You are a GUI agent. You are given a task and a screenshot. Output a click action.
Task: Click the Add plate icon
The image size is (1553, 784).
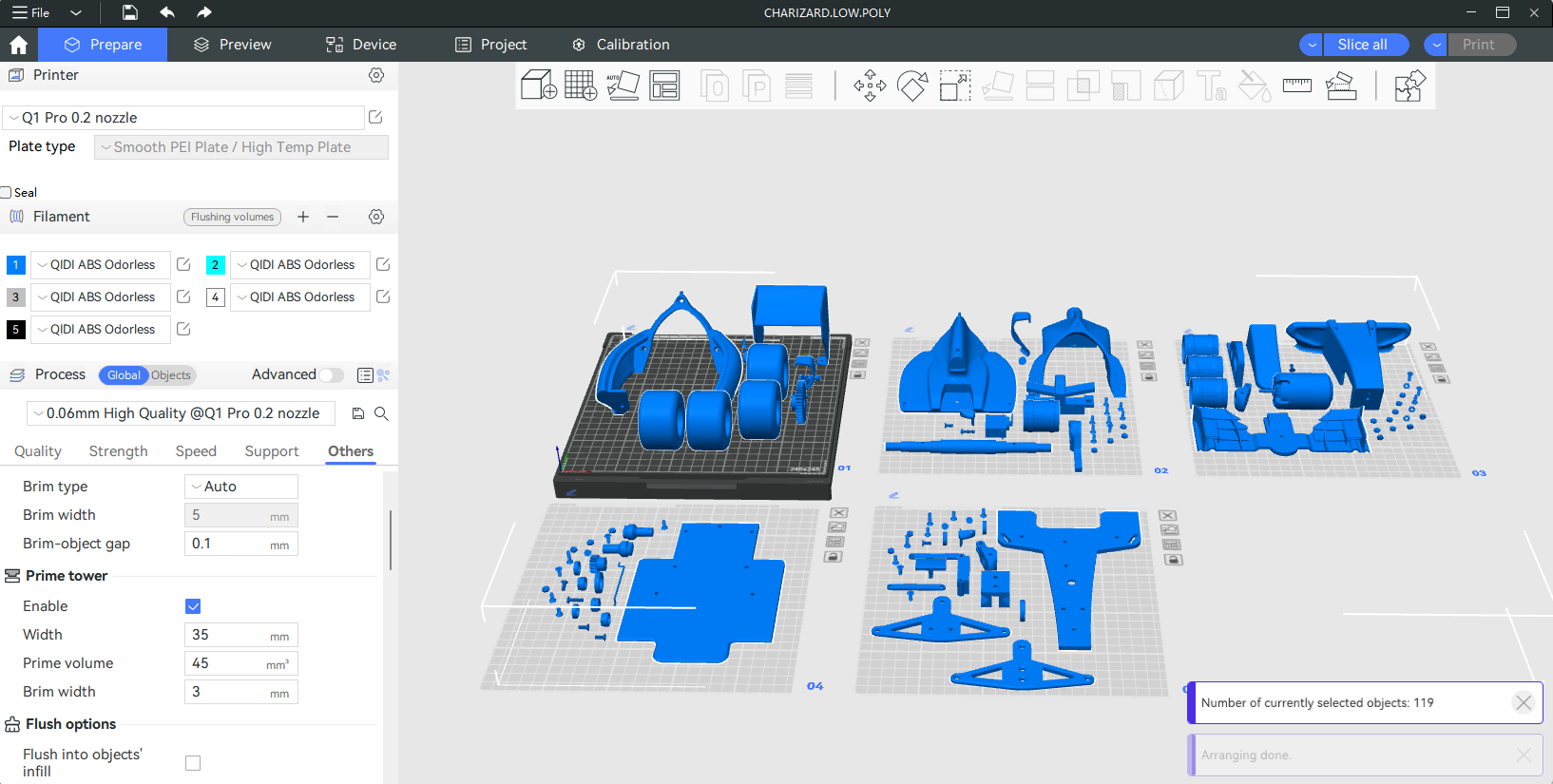pos(581,86)
